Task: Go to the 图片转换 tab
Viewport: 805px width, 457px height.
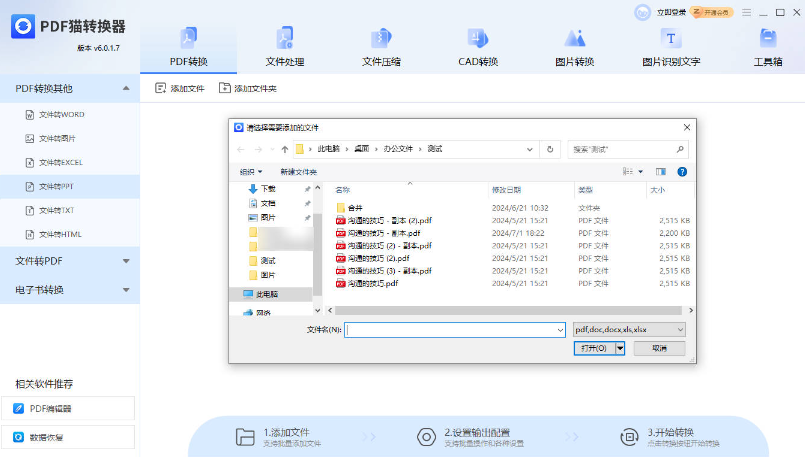Action: pyautogui.click(x=574, y=47)
